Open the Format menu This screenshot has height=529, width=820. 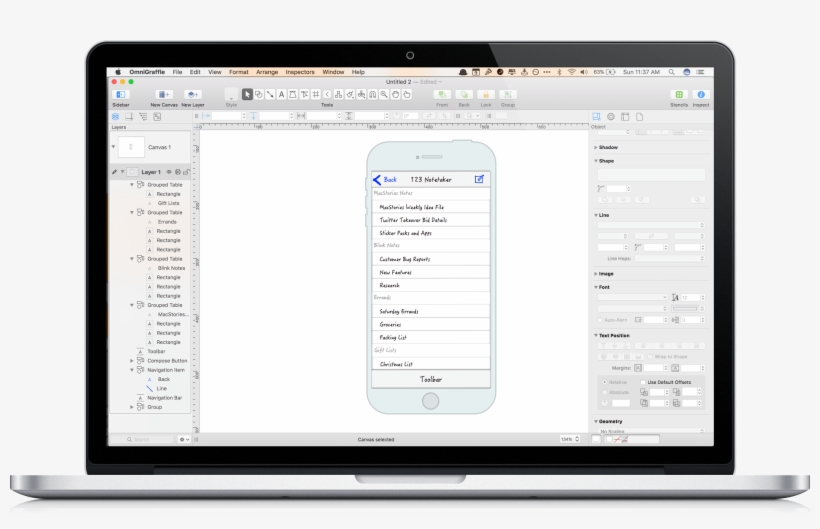(238, 72)
